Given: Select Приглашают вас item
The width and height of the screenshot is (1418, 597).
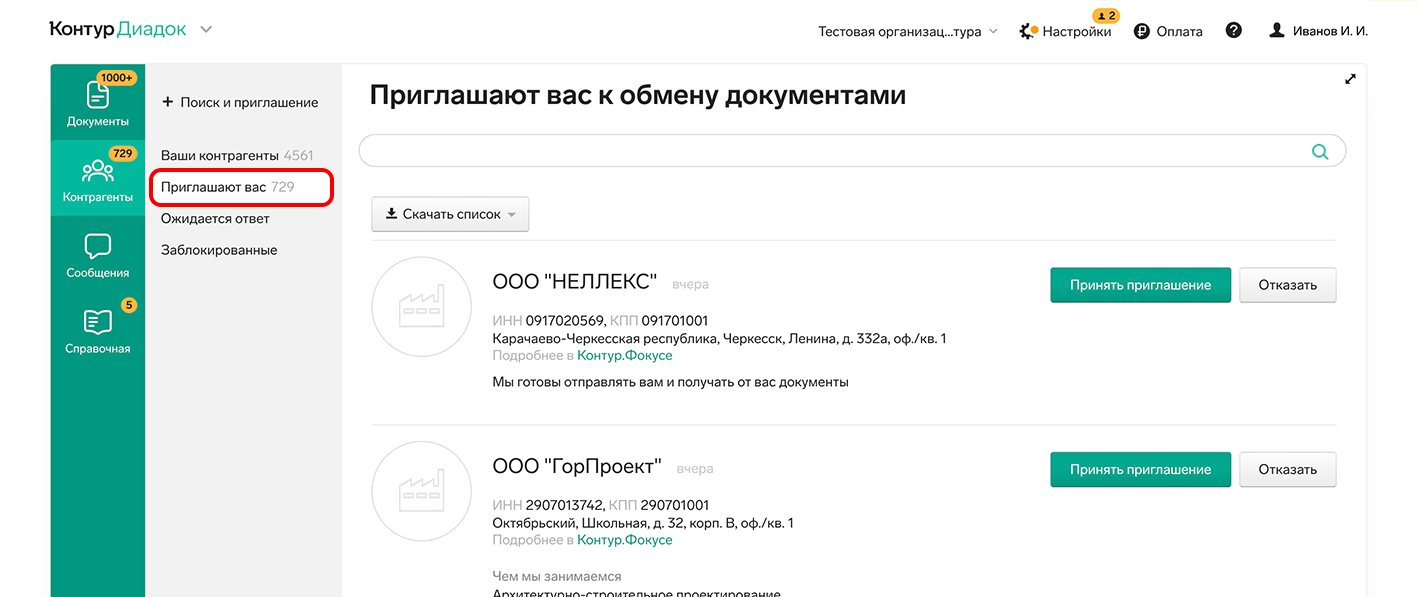Looking at the screenshot, I should click(x=228, y=187).
